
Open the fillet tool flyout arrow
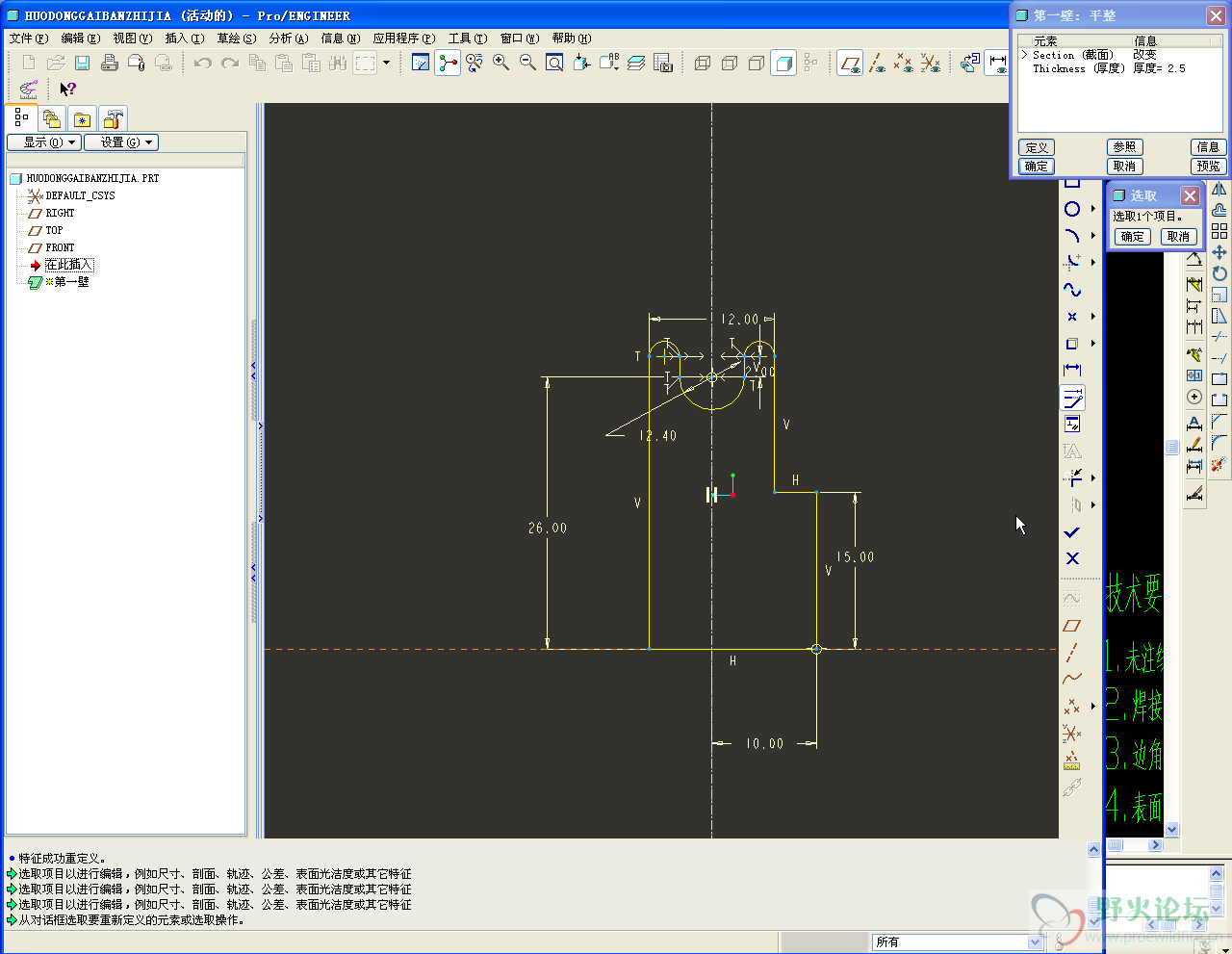point(1093,262)
